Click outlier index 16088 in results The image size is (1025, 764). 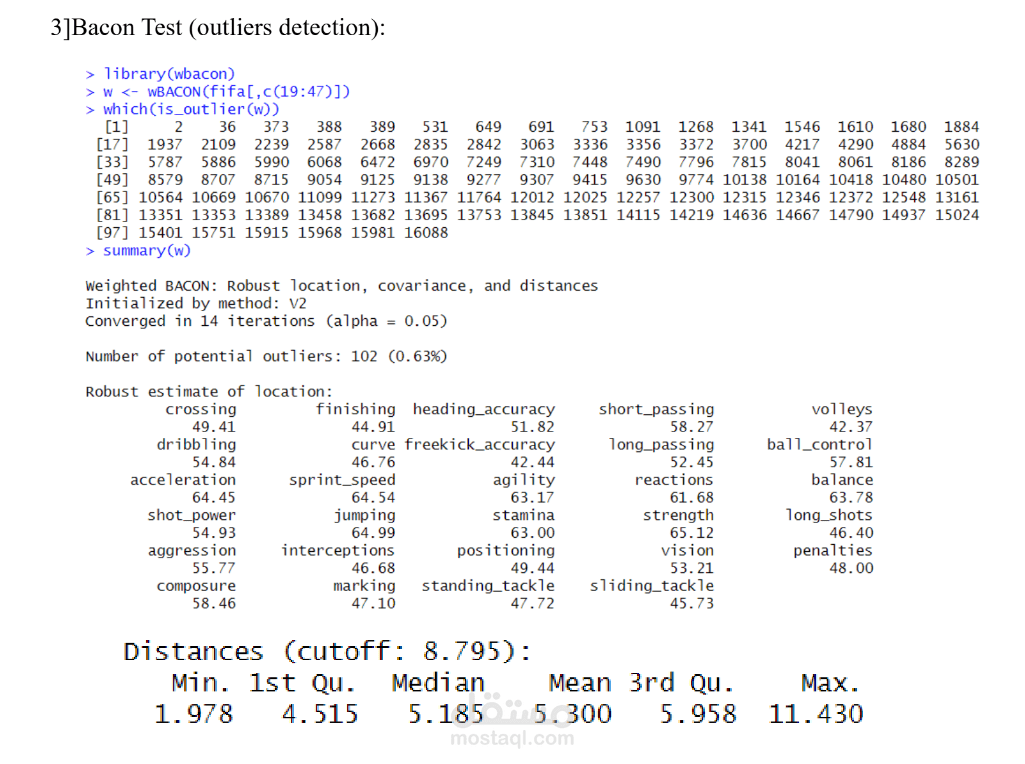click(x=426, y=232)
